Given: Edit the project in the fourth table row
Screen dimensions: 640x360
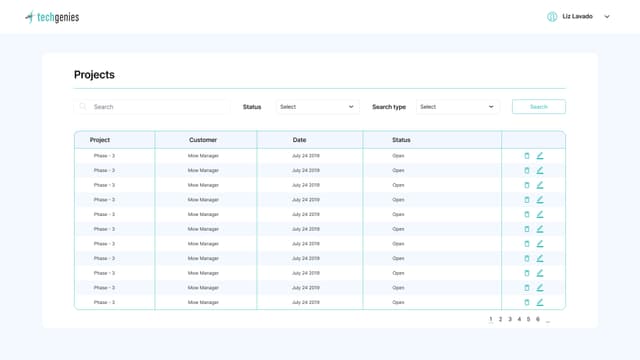Looking at the screenshot, I should coord(540,200).
